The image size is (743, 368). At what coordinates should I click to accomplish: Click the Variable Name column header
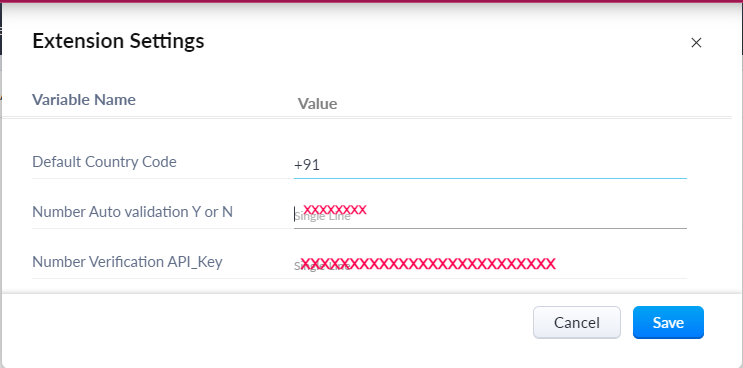point(84,100)
